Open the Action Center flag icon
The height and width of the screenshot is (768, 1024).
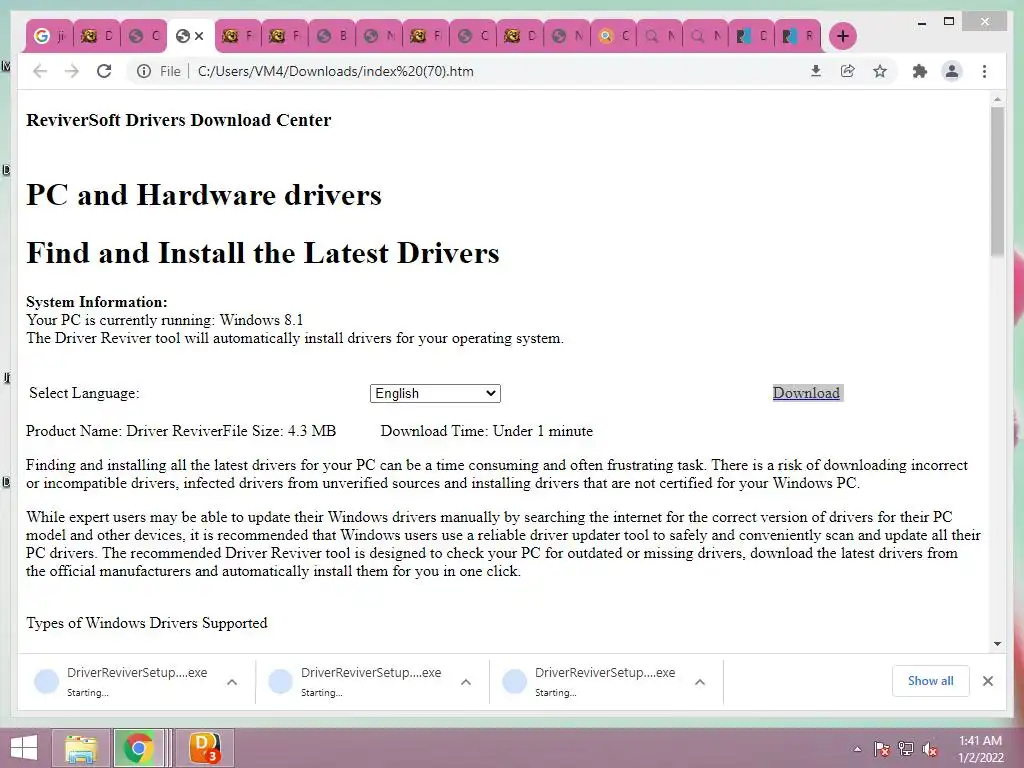(x=881, y=749)
